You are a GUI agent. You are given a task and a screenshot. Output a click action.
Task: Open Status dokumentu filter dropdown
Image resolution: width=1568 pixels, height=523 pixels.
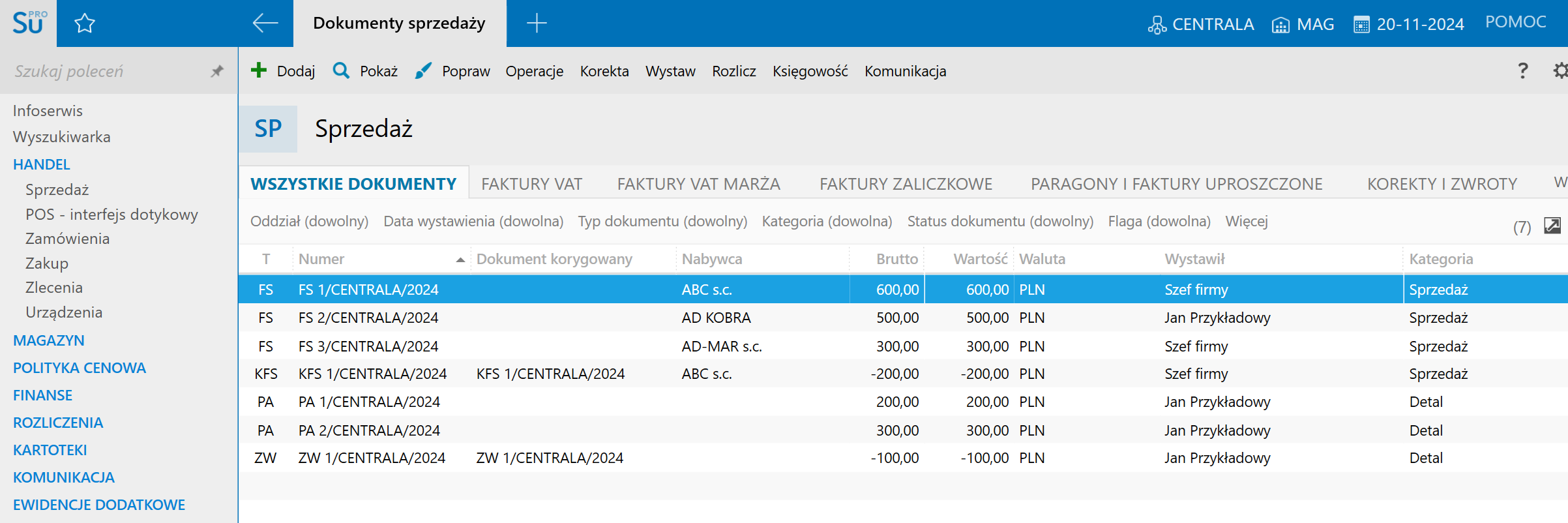(x=1000, y=221)
